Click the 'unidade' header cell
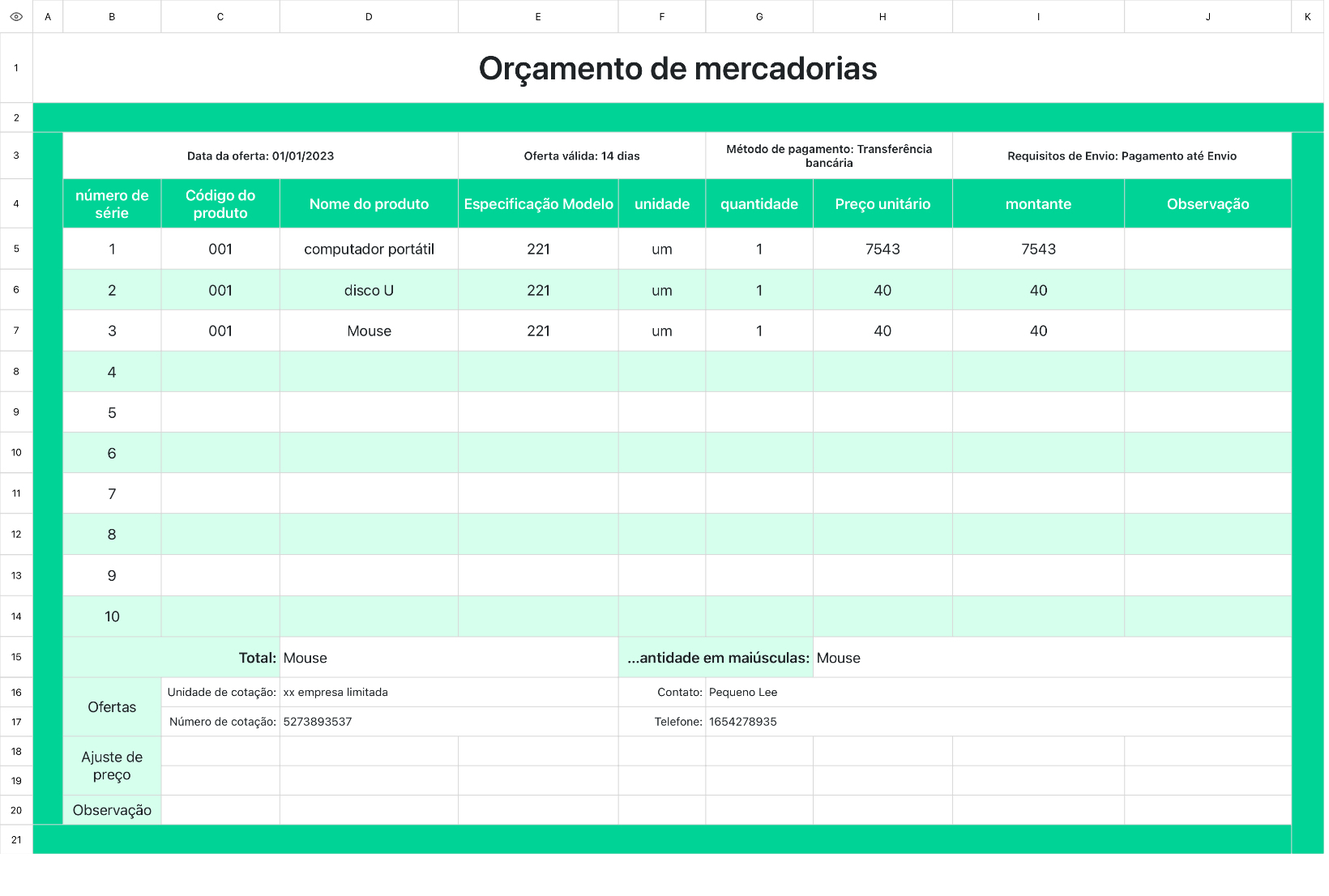 pyautogui.click(x=662, y=203)
